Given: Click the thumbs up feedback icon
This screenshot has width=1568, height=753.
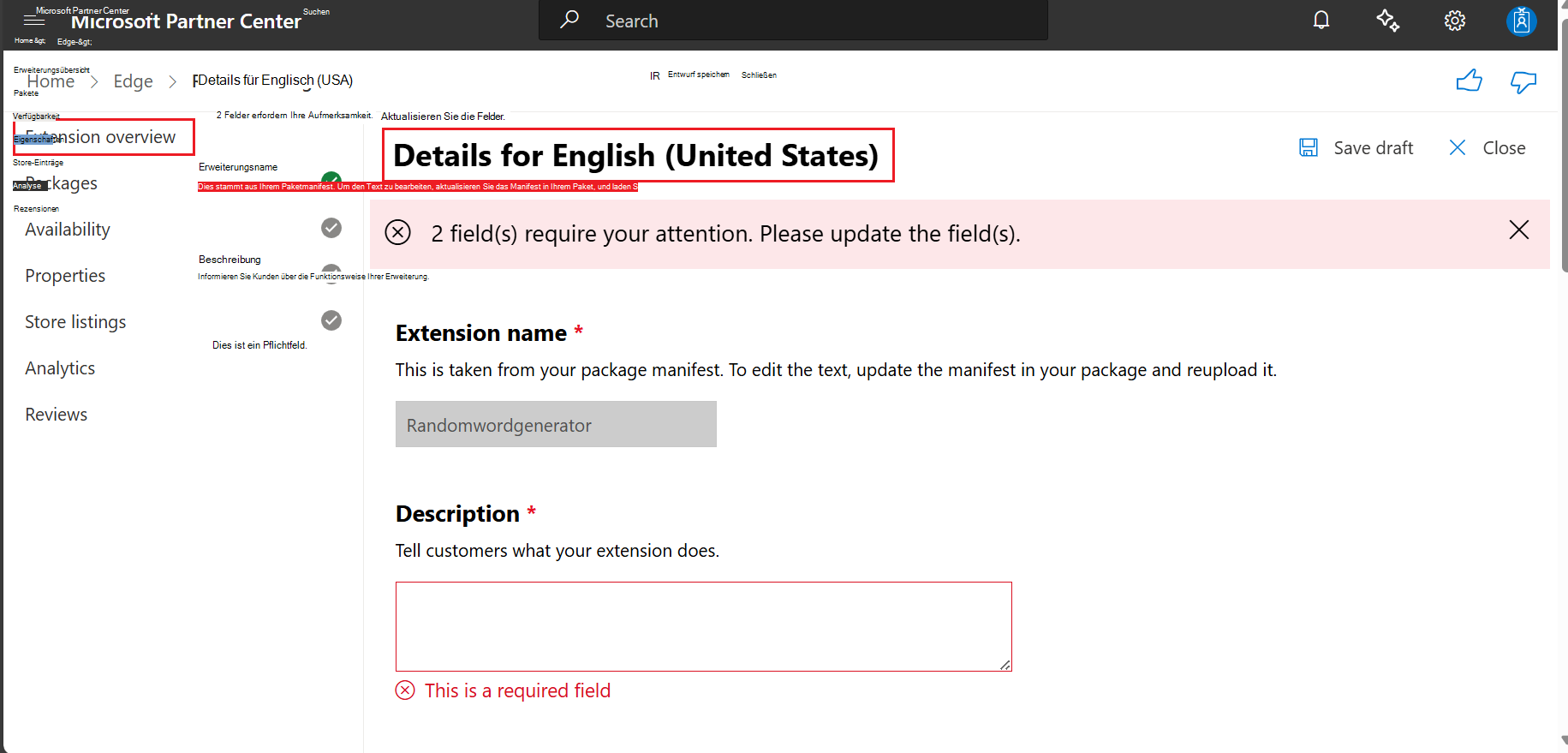Looking at the screenshot, I should [x=1470, y=81].
